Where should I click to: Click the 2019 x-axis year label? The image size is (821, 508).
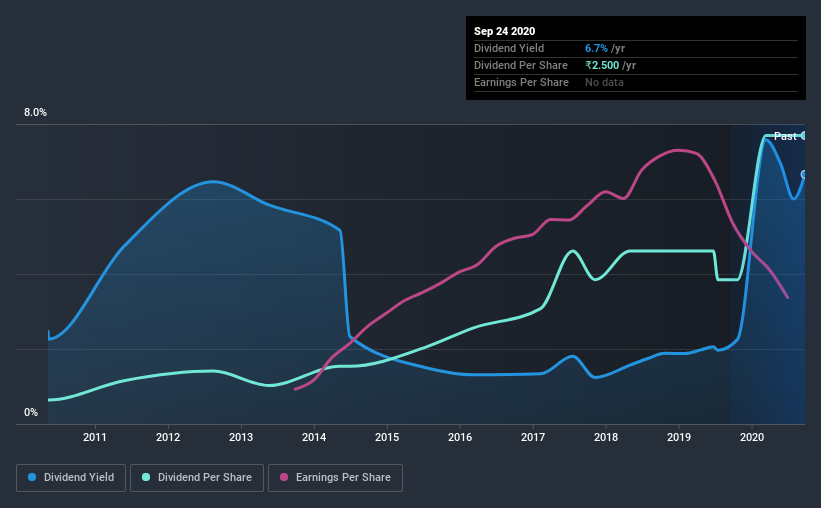pos(679,437)
